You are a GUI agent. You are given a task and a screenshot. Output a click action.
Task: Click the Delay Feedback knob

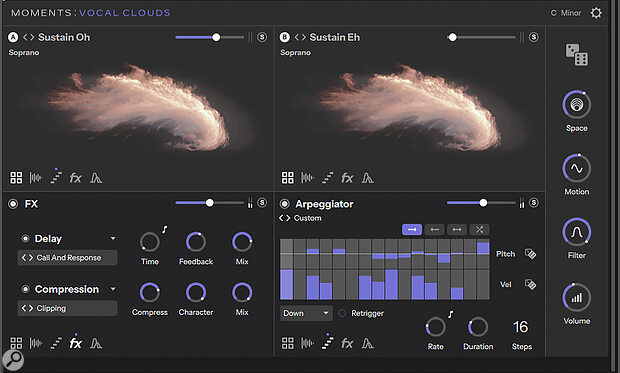[196, 242]
